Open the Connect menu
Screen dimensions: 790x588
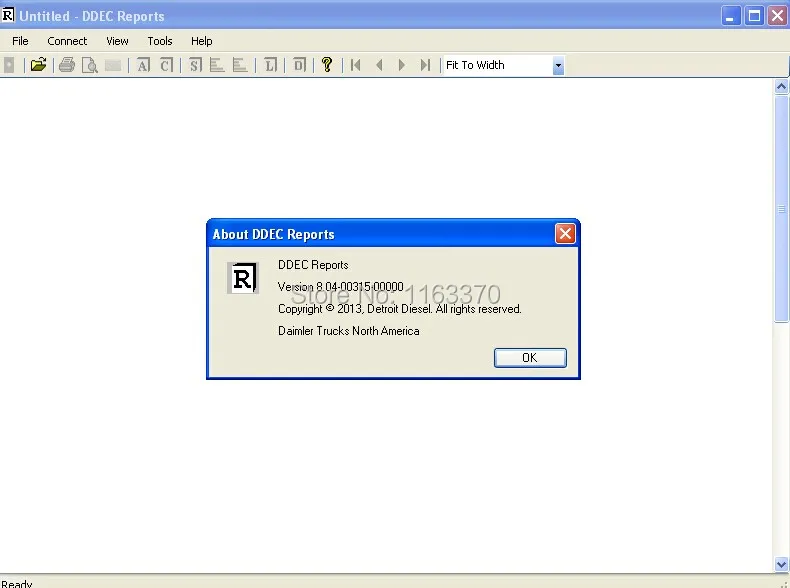coord(67,41)
